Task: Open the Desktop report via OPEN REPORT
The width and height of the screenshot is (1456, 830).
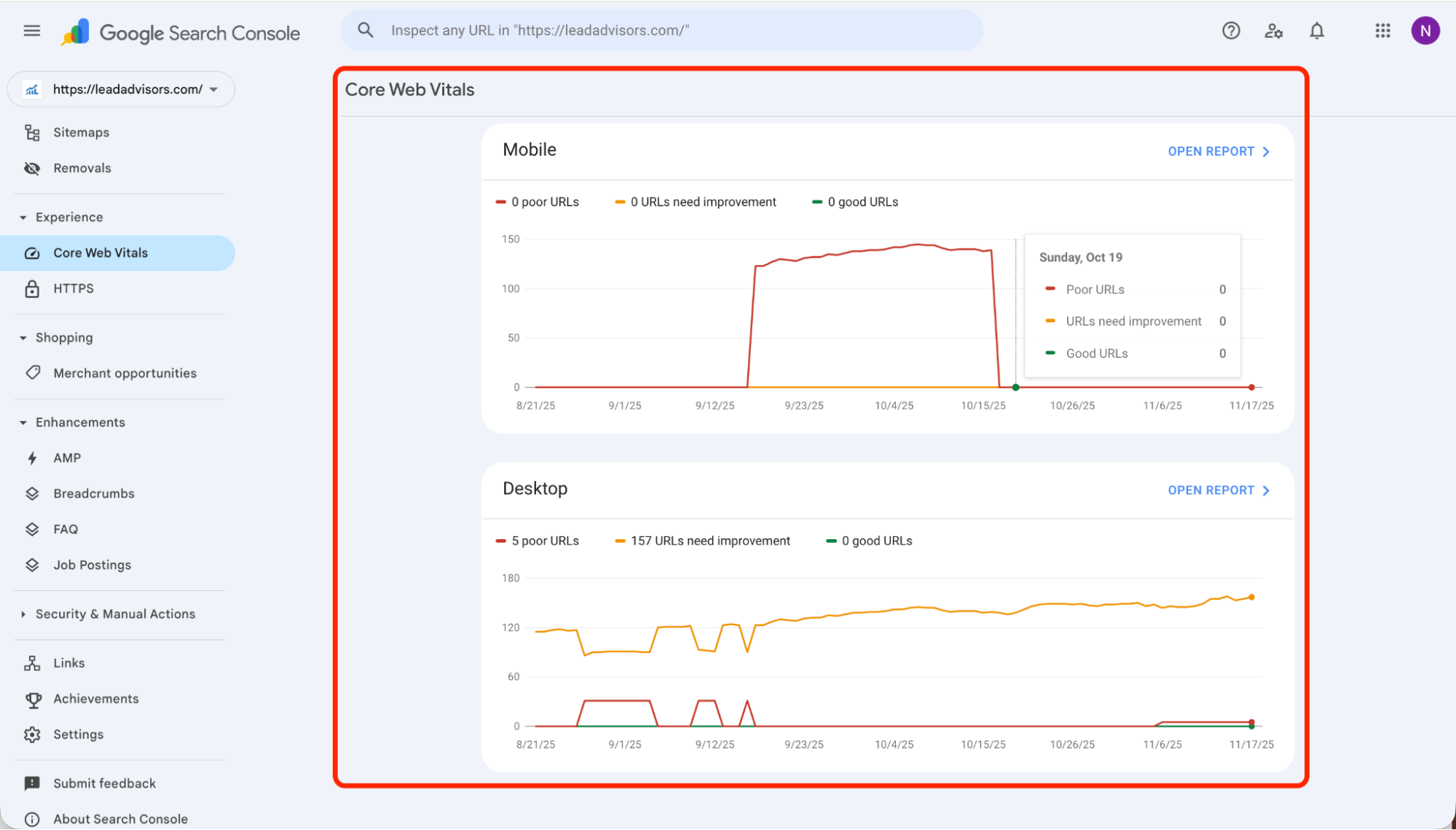Action: click(1219, 490)
